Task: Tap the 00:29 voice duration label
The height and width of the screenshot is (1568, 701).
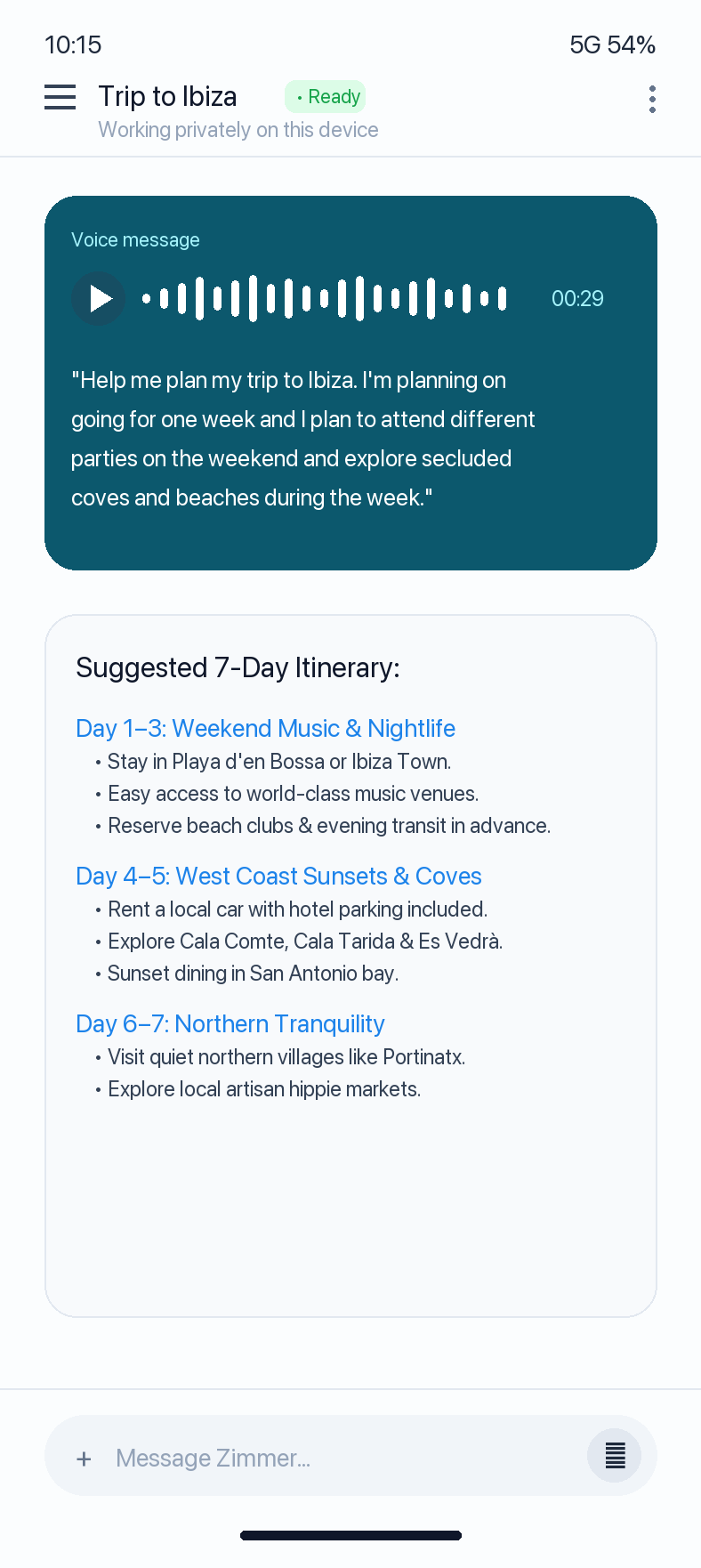Action: (577, 298)
